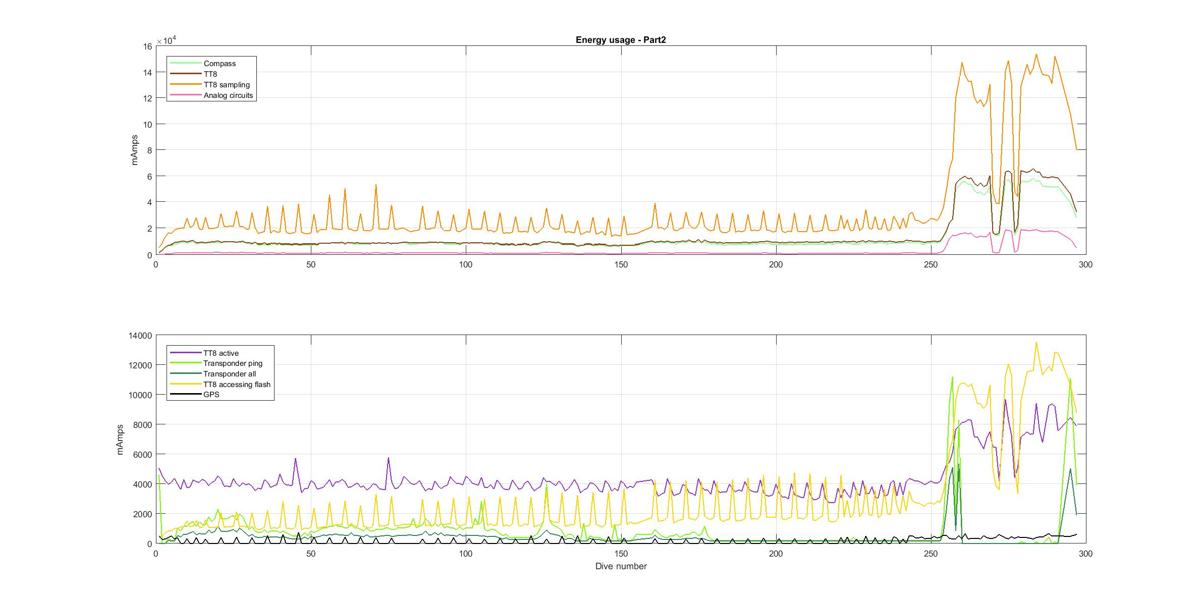This screenshot has height=611, width=1200.
Task: Click the "mAmps" y-axis label of bottom plot
Action: click(x=122, y=440)
